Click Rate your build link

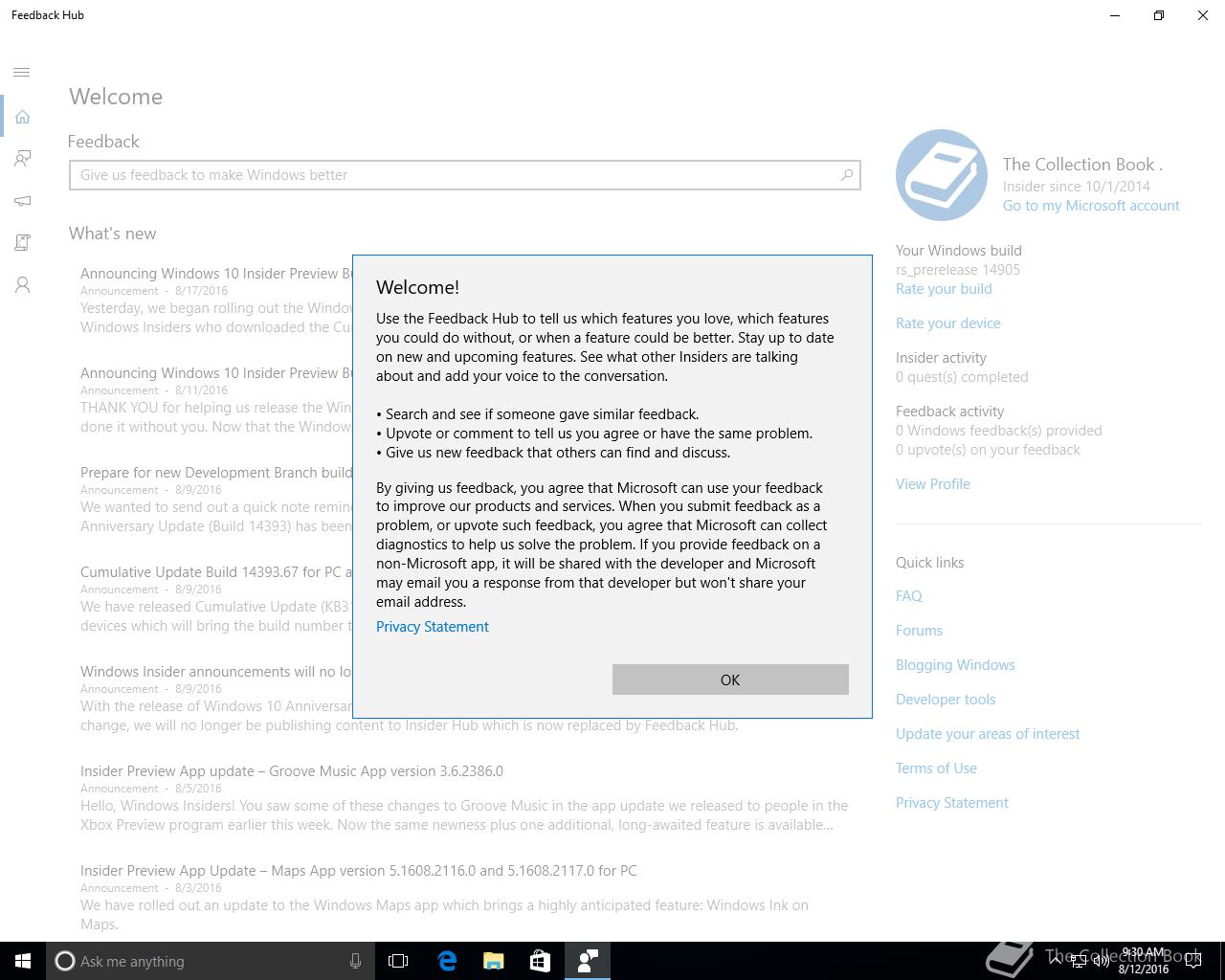click(x=944, y=289)
